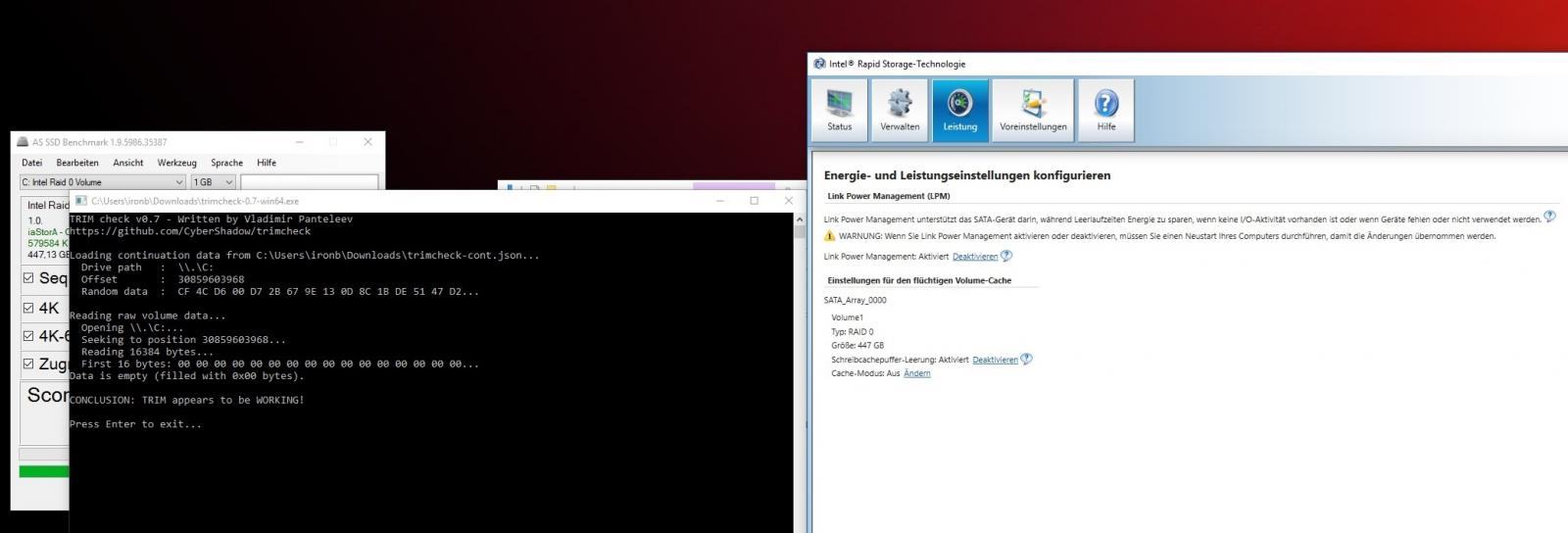This screenshot has height=533, width=1568.
Task: Select the Leistung gauge tab
Action: [x=960, y=111]
